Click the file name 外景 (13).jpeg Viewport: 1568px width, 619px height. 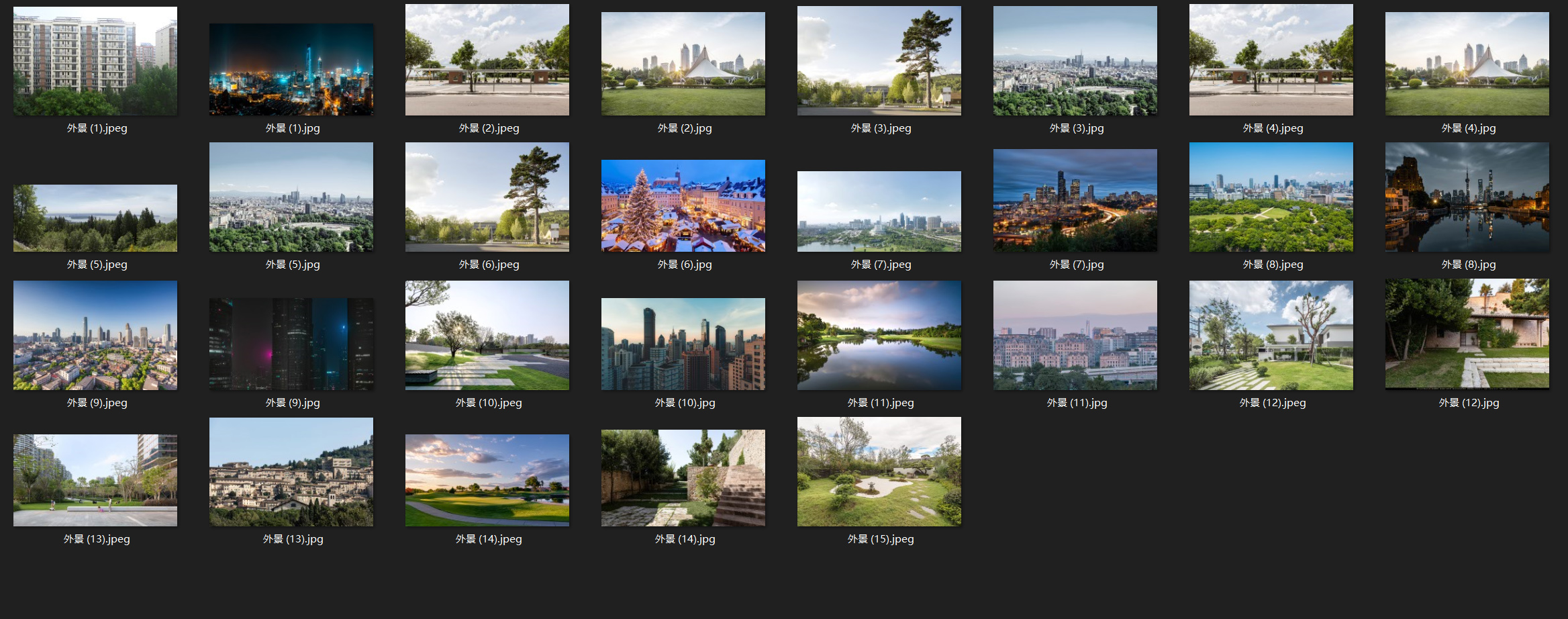point(97,539)
